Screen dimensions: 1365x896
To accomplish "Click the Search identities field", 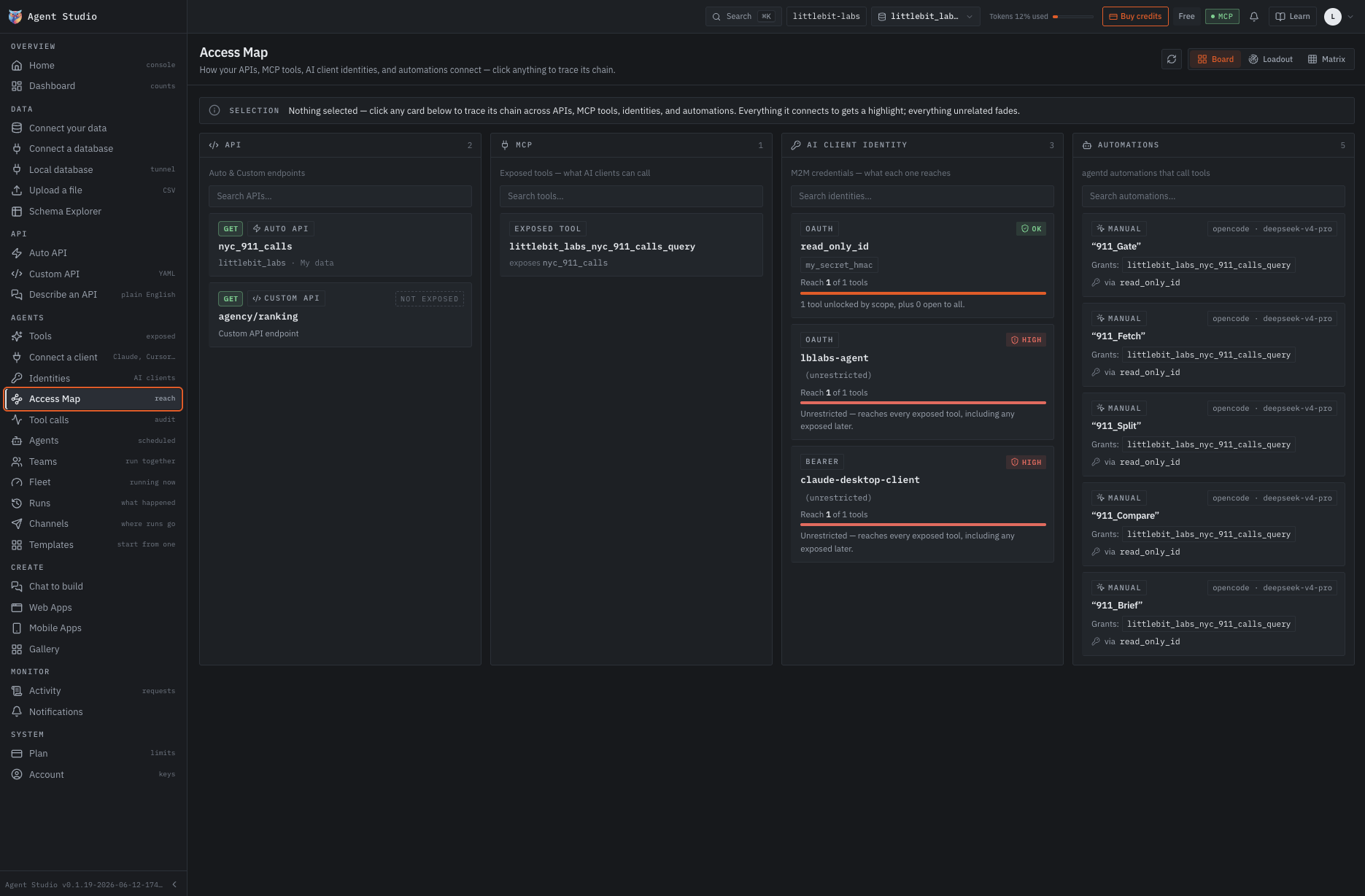I will pyautogui.click(x=922, y=196).
